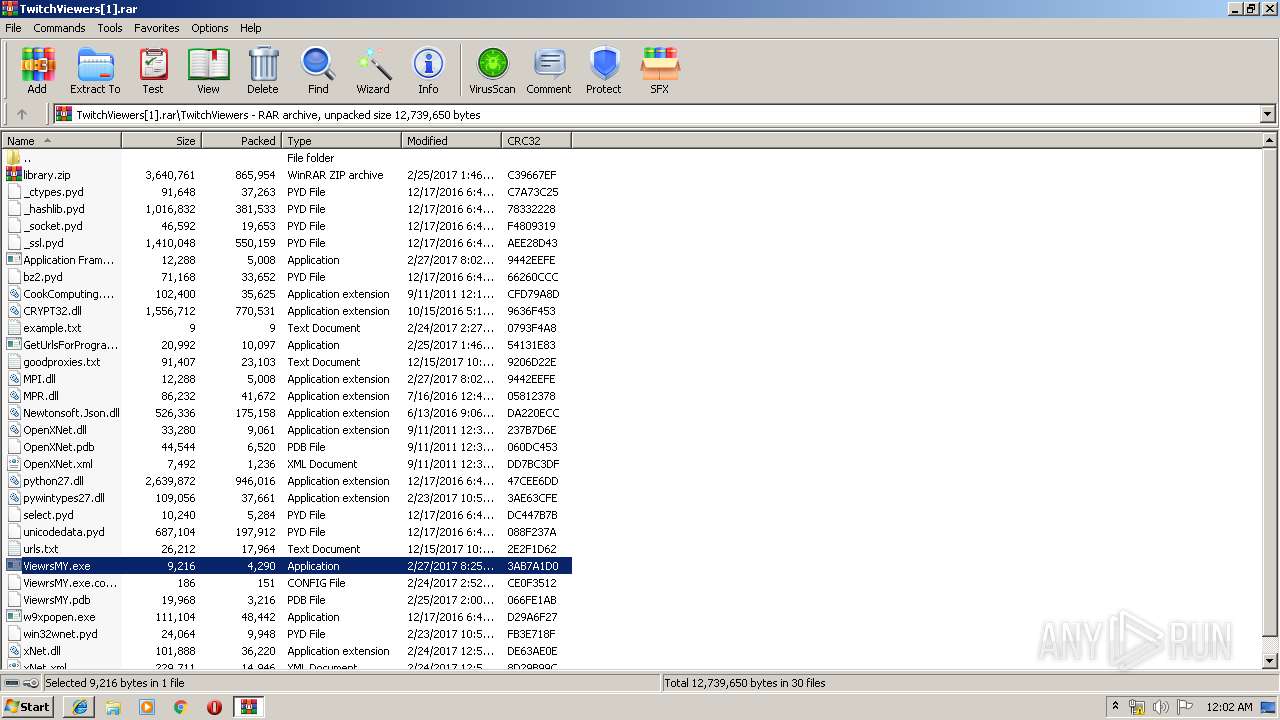Select the bz2.pyd file

pos(43,277)
